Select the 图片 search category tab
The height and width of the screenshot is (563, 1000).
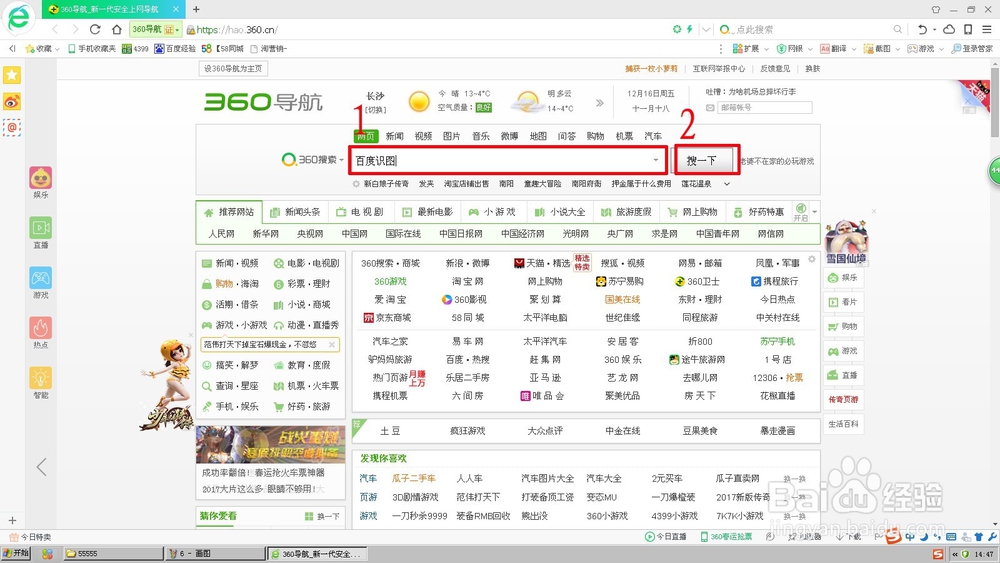coord(452,136)
